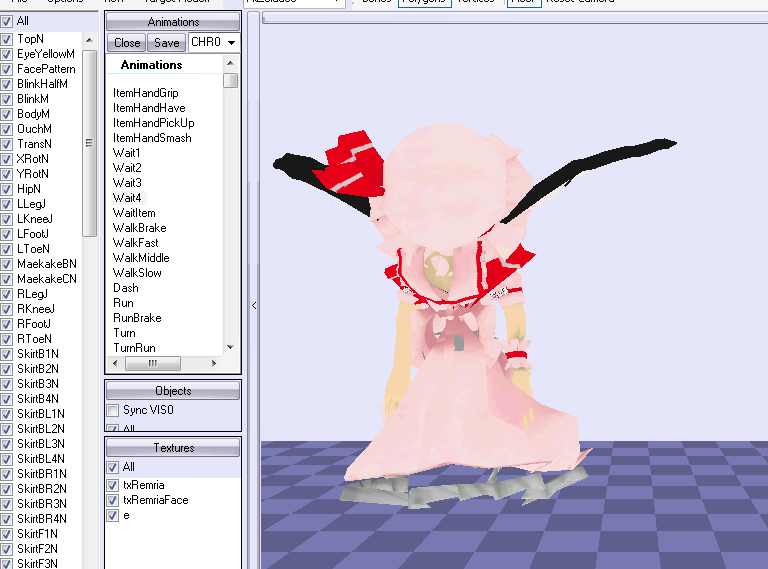Select the Wait1 animation
Viewport: 768px width, 569px height.
[126, 153]
